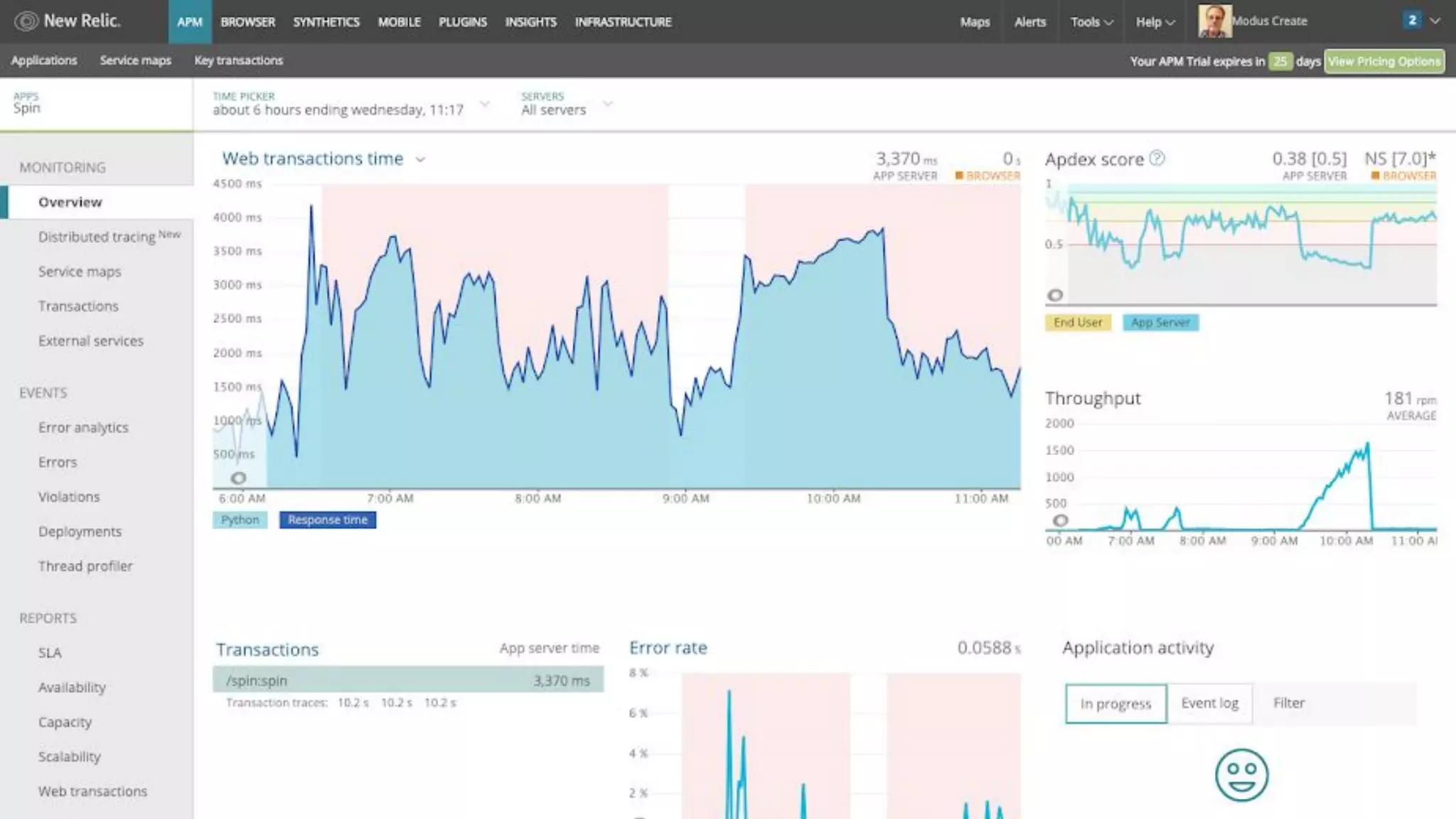The image size is (1456, 819).
Task: Select the Event log tab
Action: click(1209, 703)
